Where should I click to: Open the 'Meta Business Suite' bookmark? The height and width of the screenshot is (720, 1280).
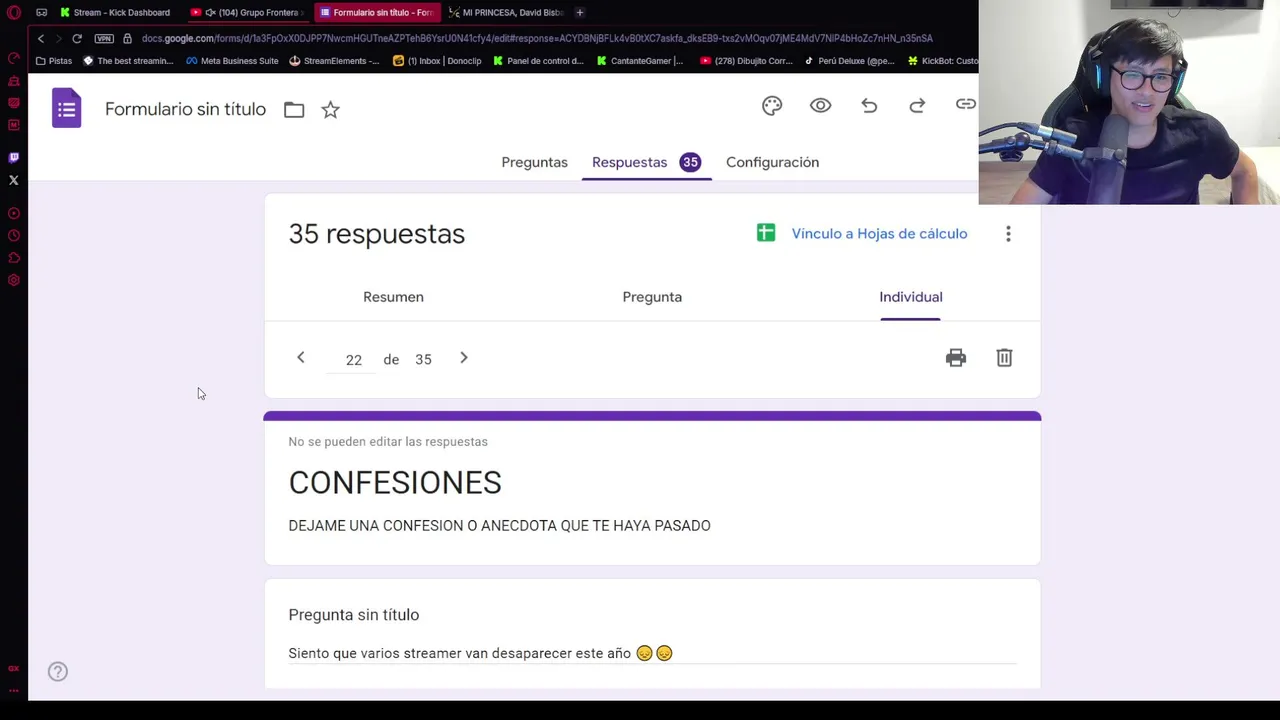[x=232, y=61]
